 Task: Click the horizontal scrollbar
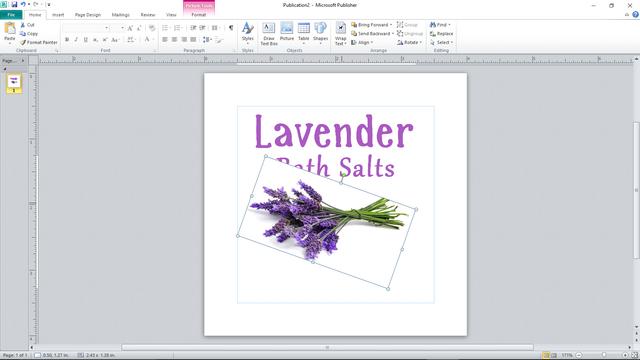pos(327,347)
